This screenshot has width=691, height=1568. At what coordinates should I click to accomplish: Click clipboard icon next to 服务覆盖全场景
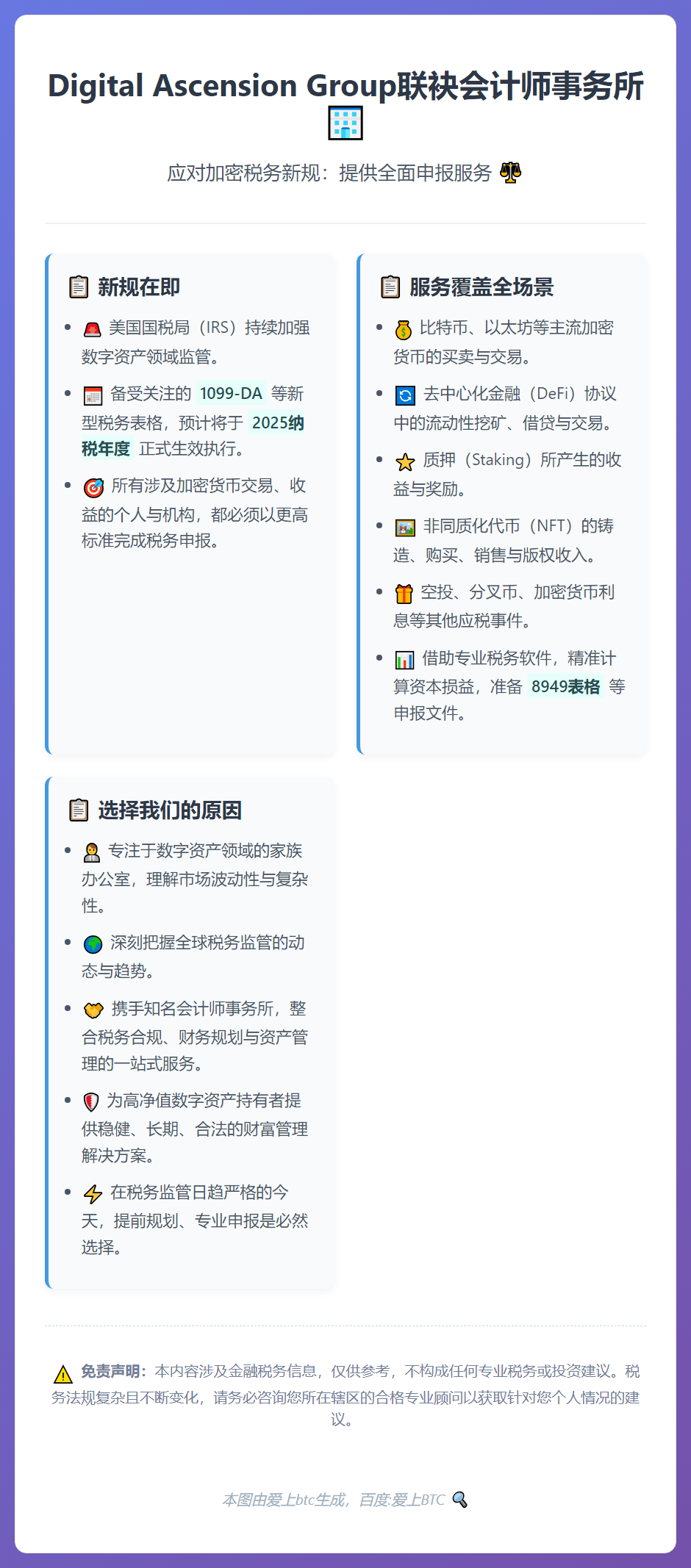point(390,287)
